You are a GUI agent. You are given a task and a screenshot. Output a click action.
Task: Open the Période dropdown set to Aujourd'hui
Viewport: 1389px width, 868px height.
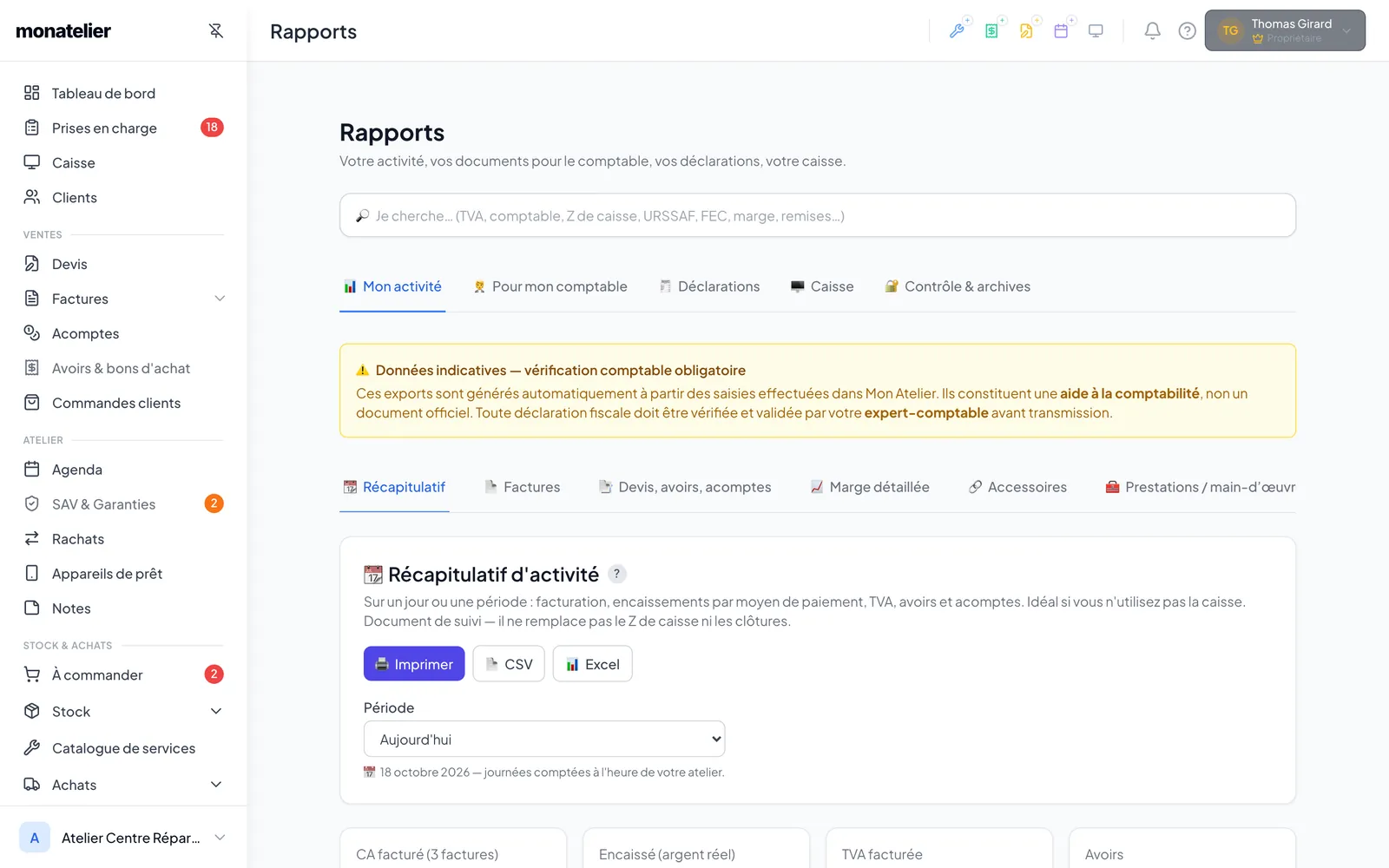point(544,740)
